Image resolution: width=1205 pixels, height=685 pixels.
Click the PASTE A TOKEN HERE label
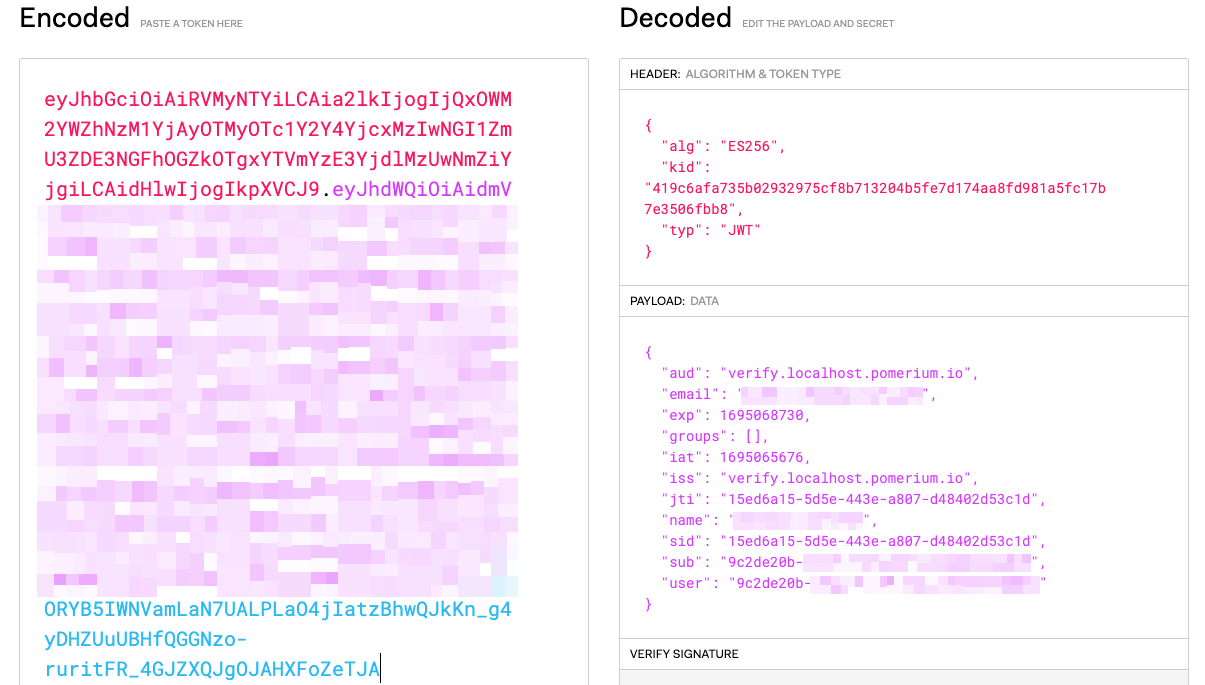[x=191, y=24]
